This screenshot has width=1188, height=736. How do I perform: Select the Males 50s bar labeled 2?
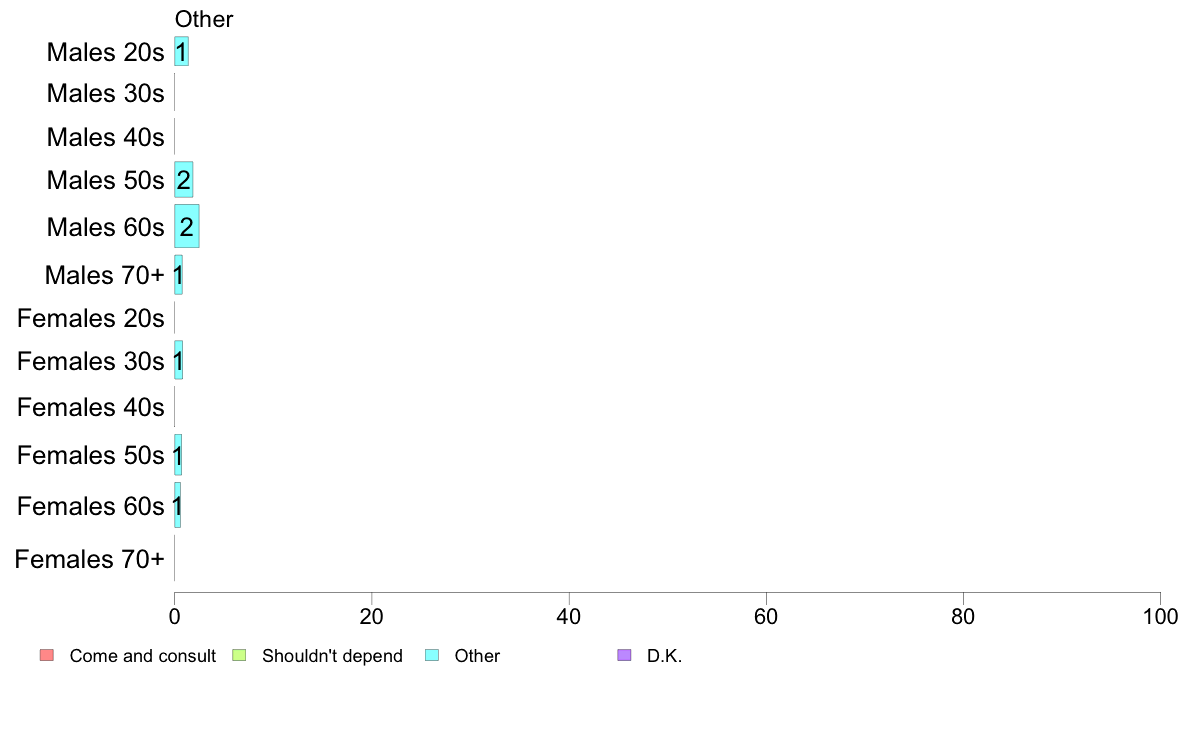[x=184, y=180]
